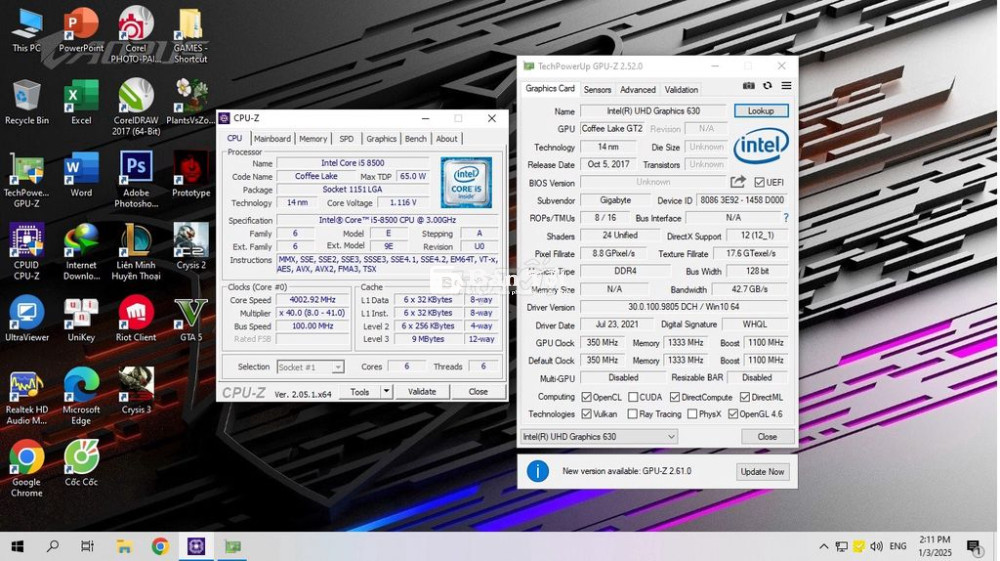Screen dimensions: 1000x561
Task: Switch to SPD tab in CPU-Z
Action: 346,138
